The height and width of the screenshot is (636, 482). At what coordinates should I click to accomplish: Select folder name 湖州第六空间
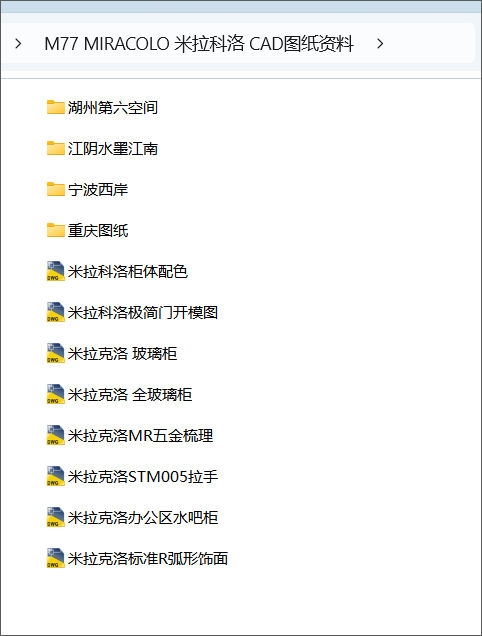pyautogui.click(x=113, y=107)
